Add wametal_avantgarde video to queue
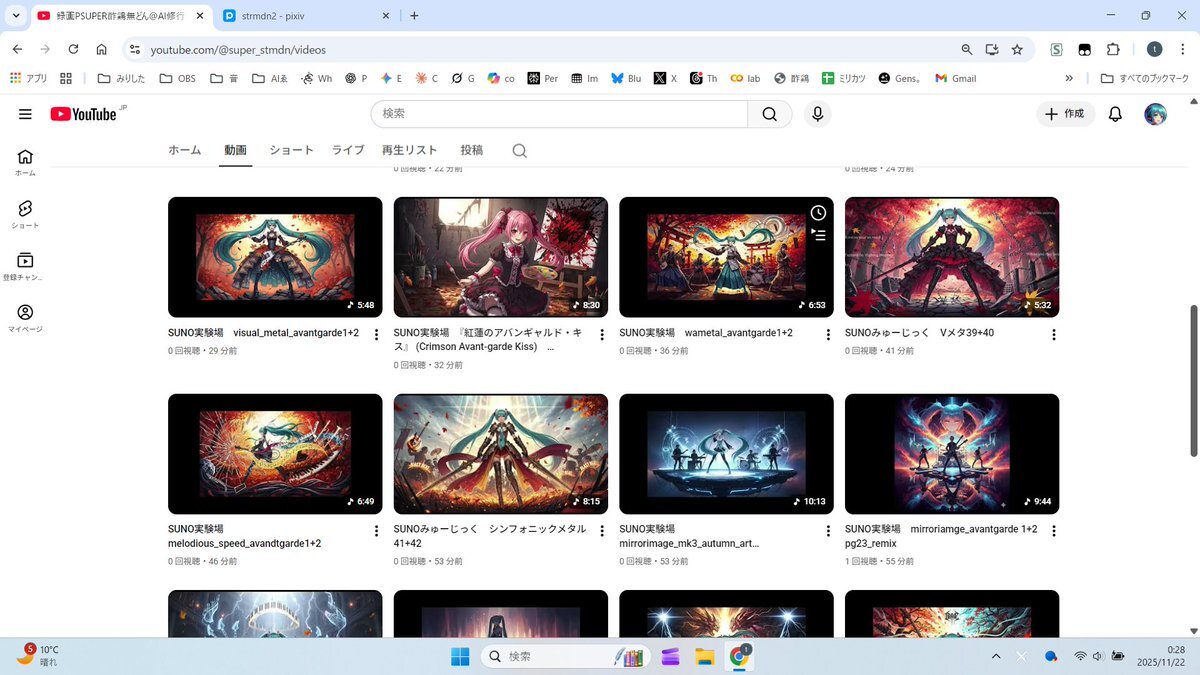The height and width of the screenshot is (675, 1200). [818, 236]
